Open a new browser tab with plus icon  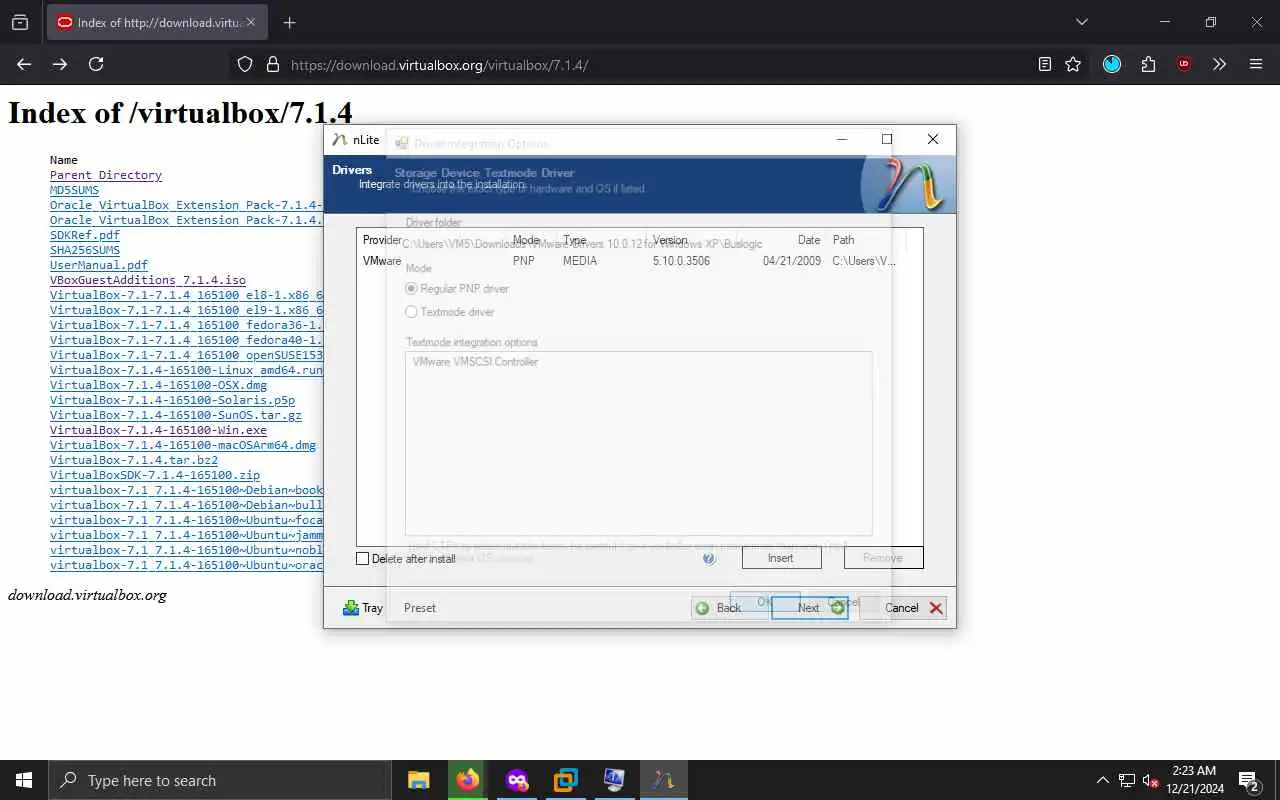click(289, 22)
